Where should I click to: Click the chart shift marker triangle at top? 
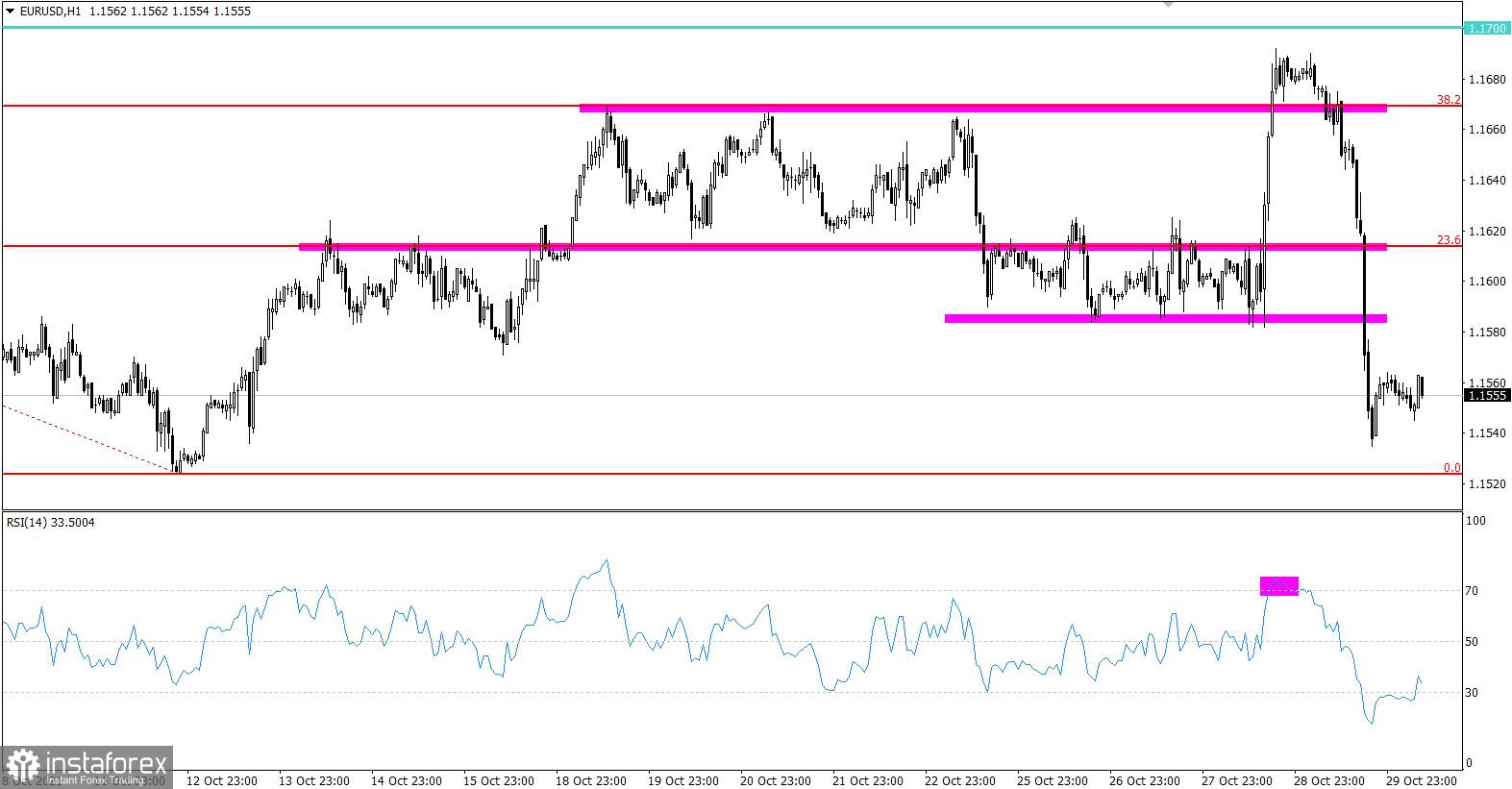coord(1168,5)
